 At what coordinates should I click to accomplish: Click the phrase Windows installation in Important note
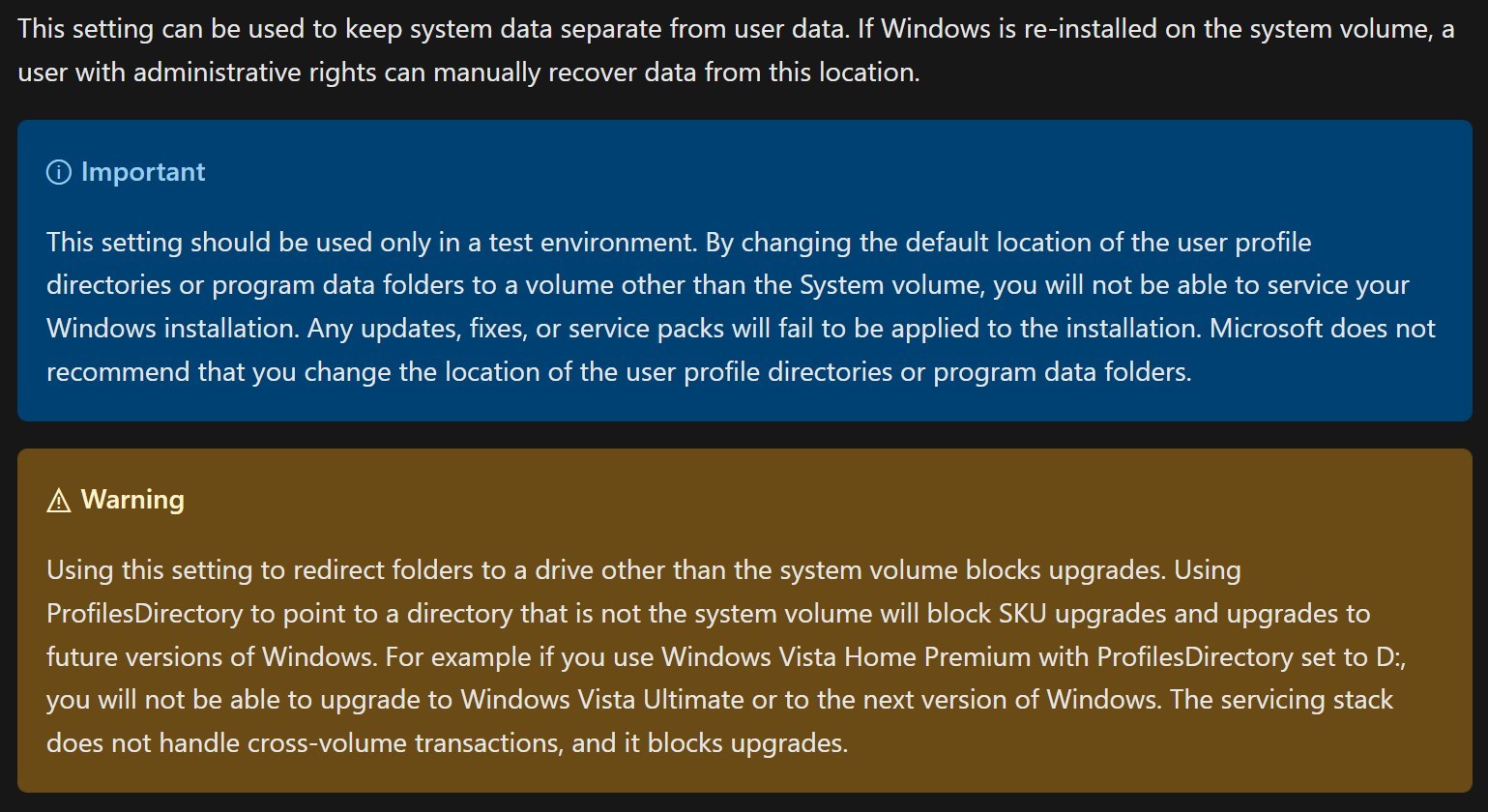(171, 329)
